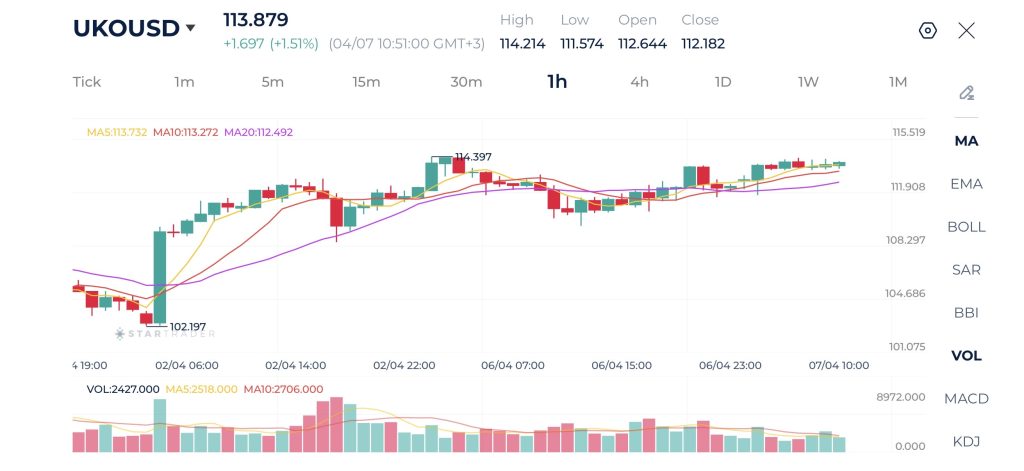Open chart settings hexagon icon
The height and width of the screenshot is (471, 1024).
coord(927,31)
